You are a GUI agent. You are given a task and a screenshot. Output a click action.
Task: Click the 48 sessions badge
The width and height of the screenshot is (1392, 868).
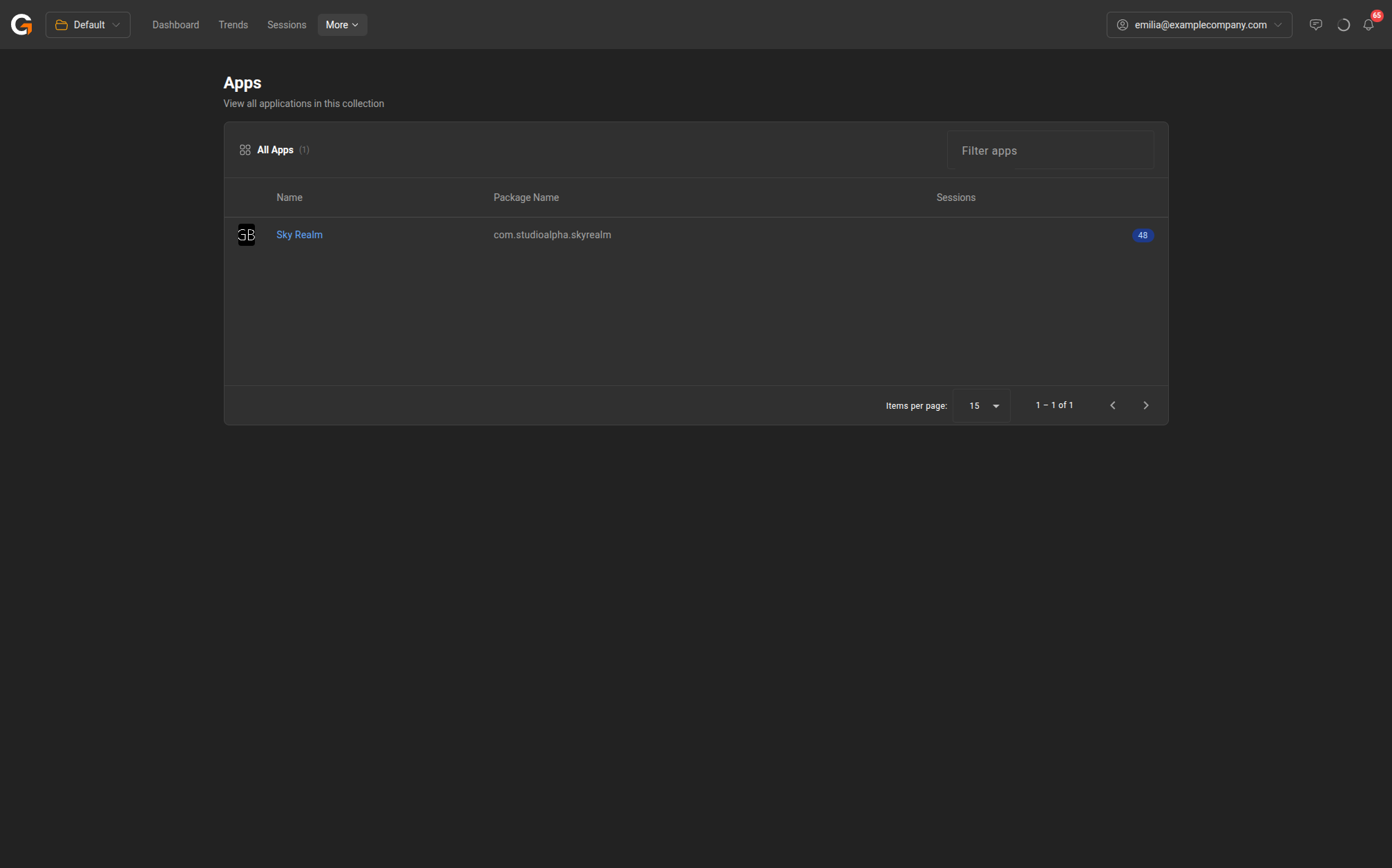click(x=1143, y=235)
